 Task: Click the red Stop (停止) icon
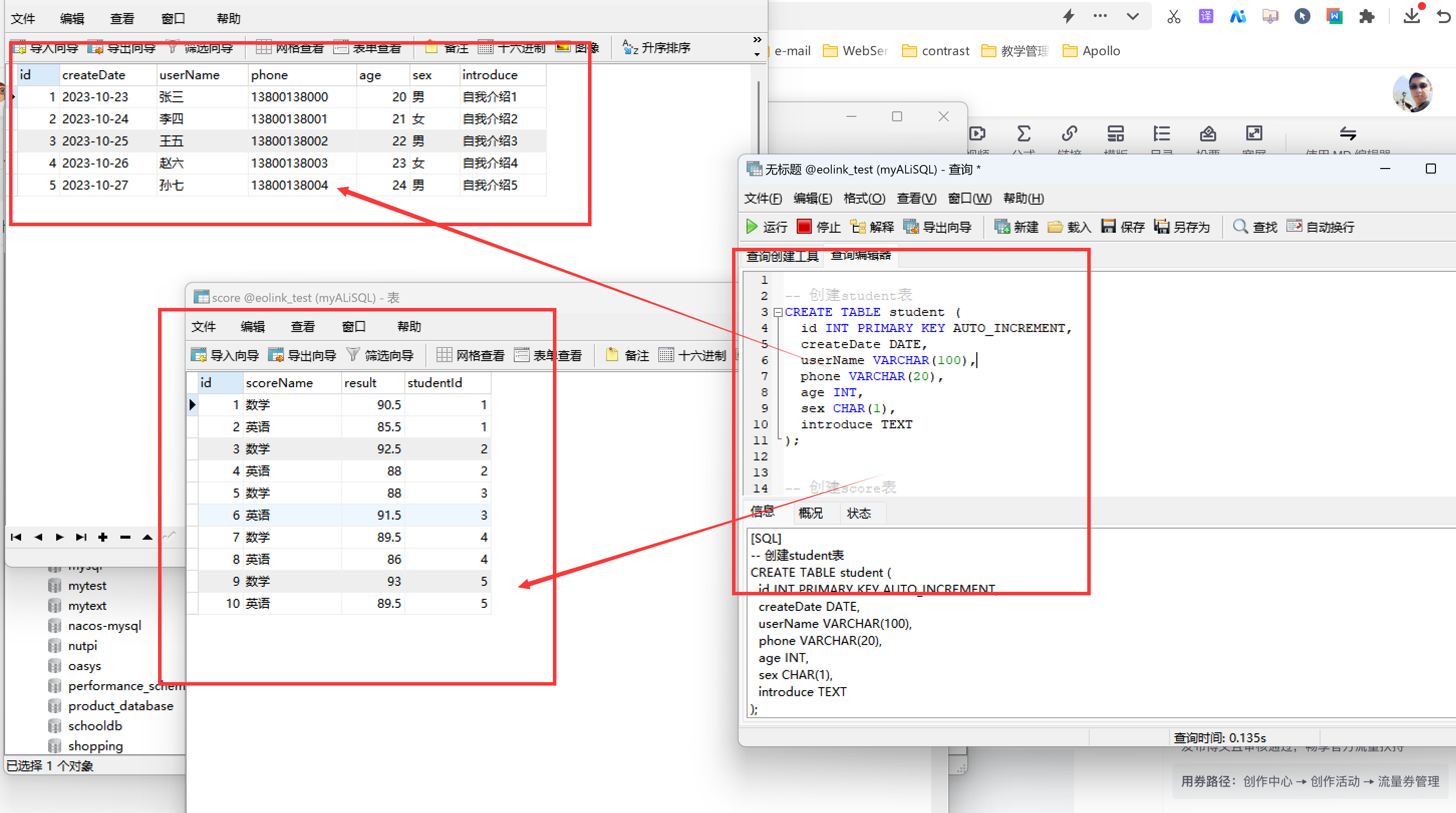803,227
